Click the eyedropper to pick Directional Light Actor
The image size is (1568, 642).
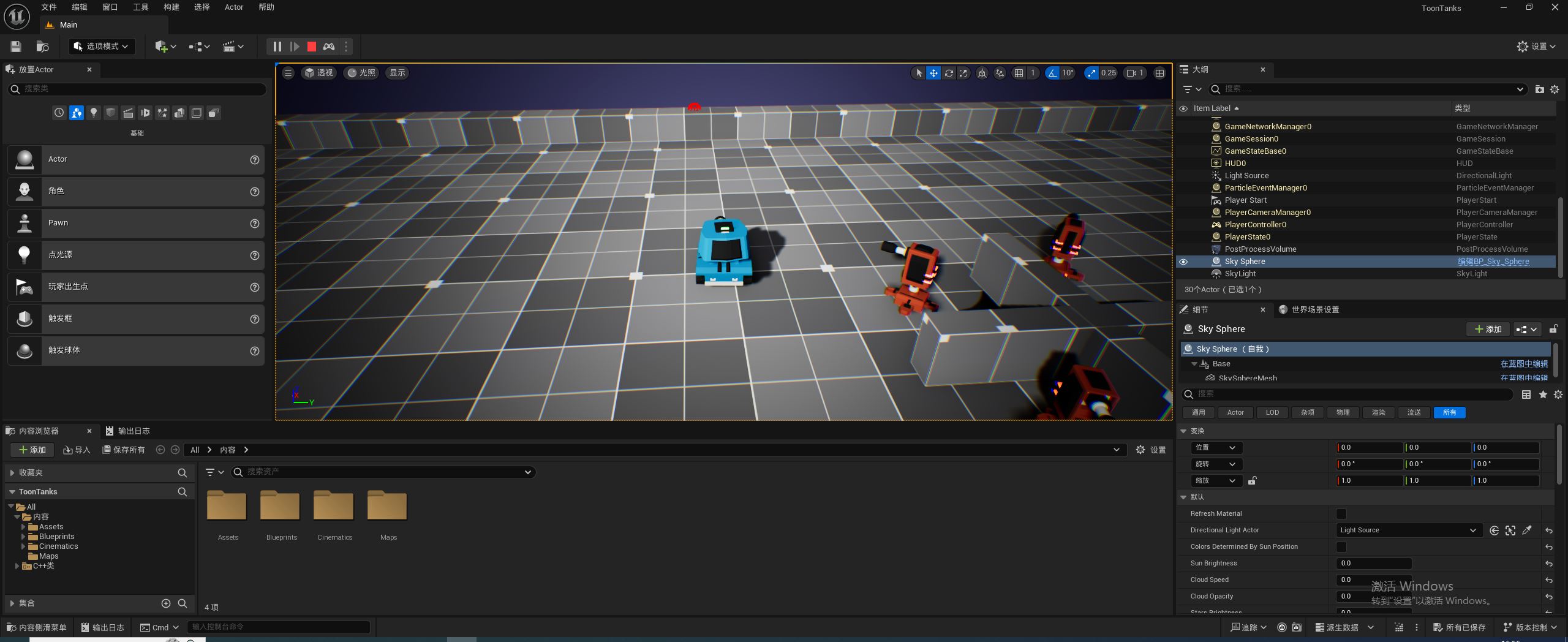click(1527, 531)
